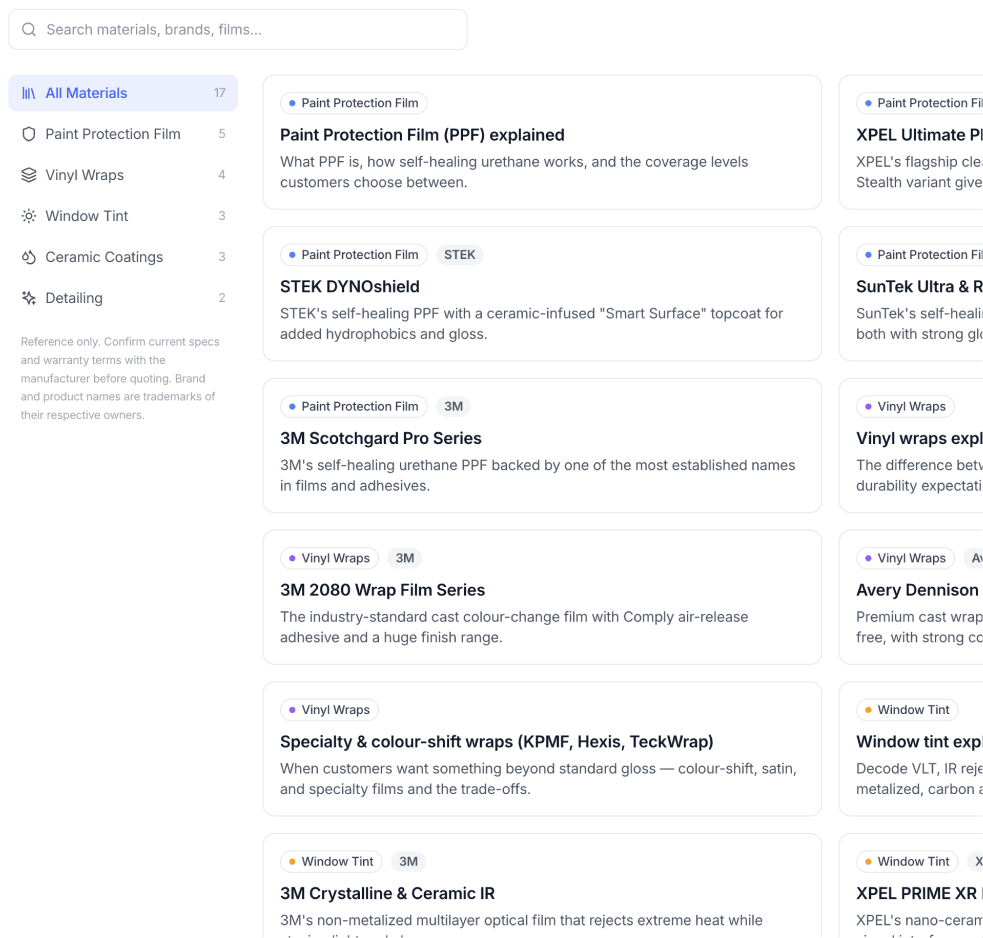Filter by Window Tint in sidebar
983x938 pixels.
point(123,216)
